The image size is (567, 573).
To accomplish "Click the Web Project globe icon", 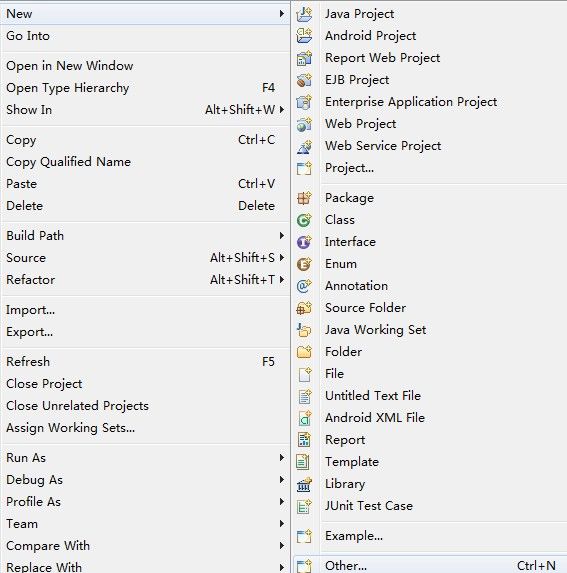I will tap(304, 124).
